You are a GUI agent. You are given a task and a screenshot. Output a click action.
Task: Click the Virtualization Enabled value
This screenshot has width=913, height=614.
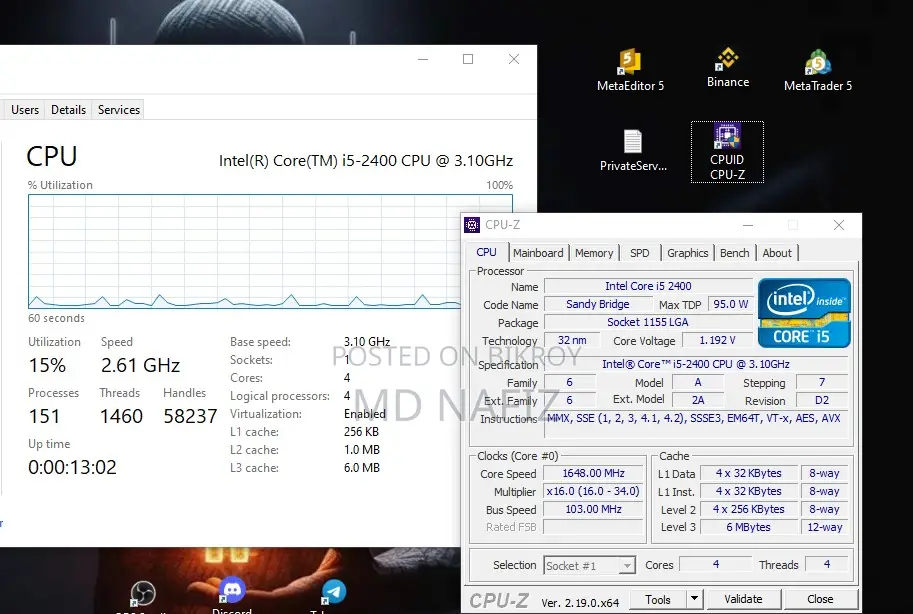(365, 414)
